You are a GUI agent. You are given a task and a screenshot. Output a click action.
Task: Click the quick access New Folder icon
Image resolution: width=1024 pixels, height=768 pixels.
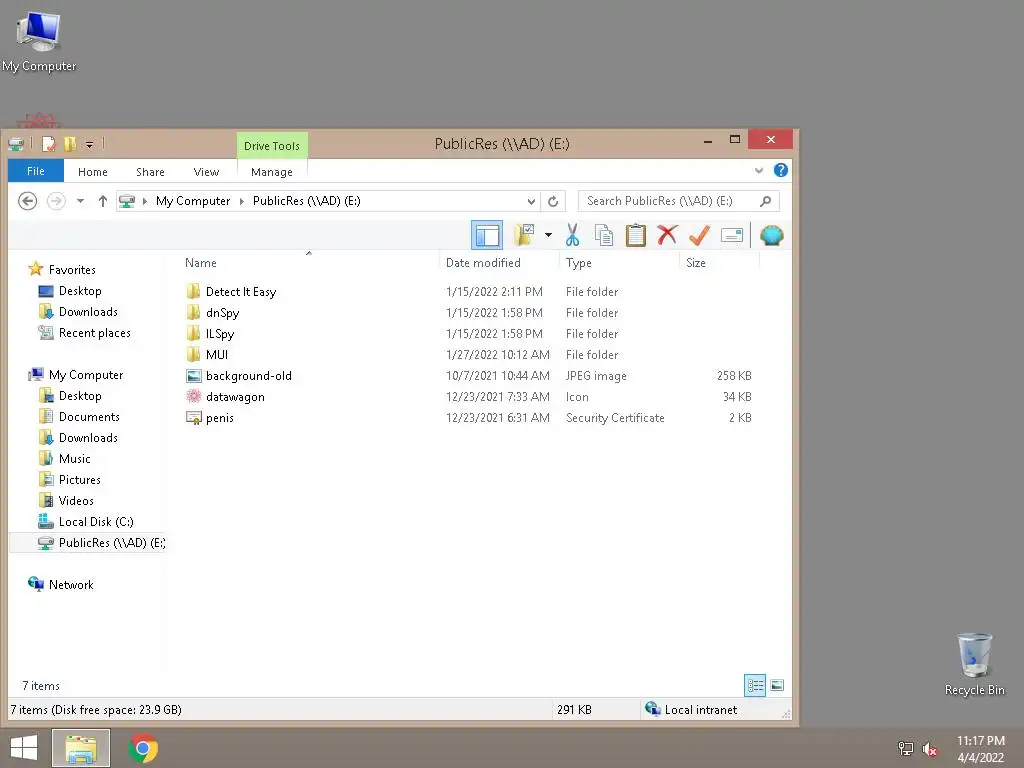(x=70, y=144)
